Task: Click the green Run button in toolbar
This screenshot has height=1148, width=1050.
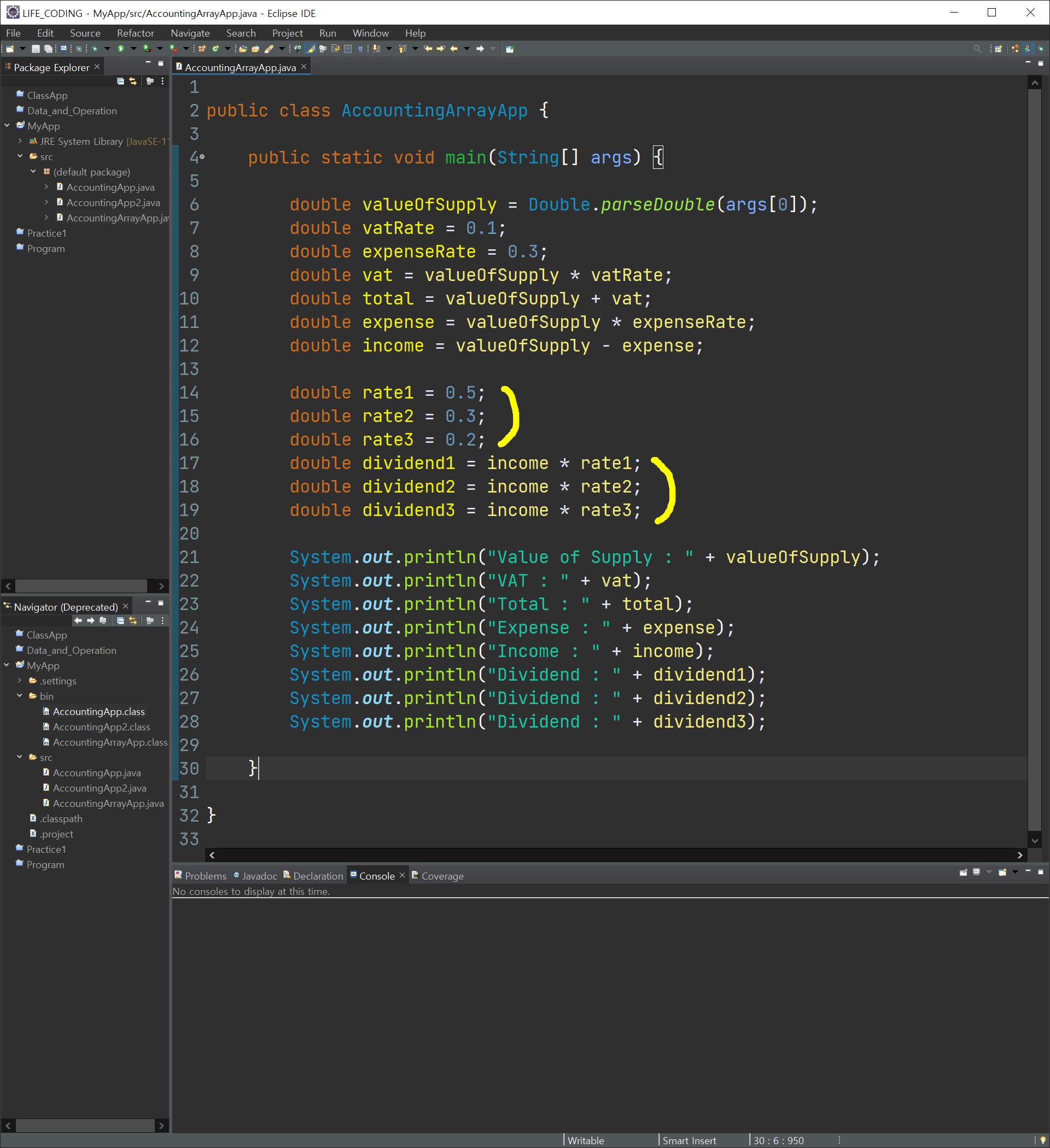Action: point(121,49)
